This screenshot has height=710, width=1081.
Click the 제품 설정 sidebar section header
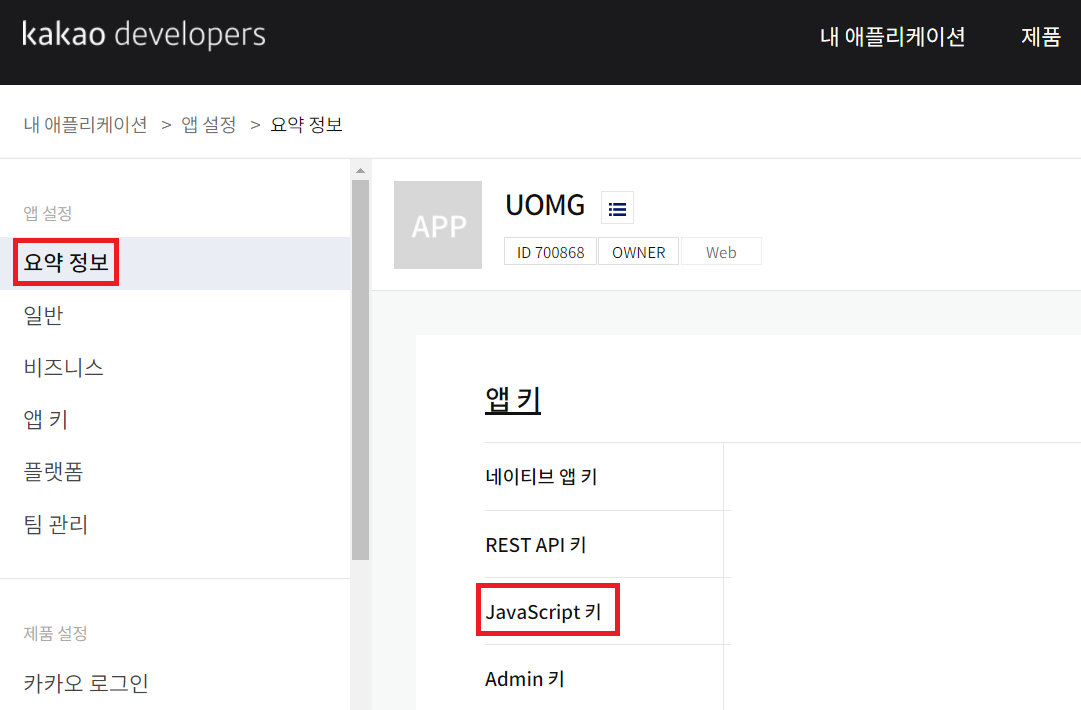(x=55, y=633)
